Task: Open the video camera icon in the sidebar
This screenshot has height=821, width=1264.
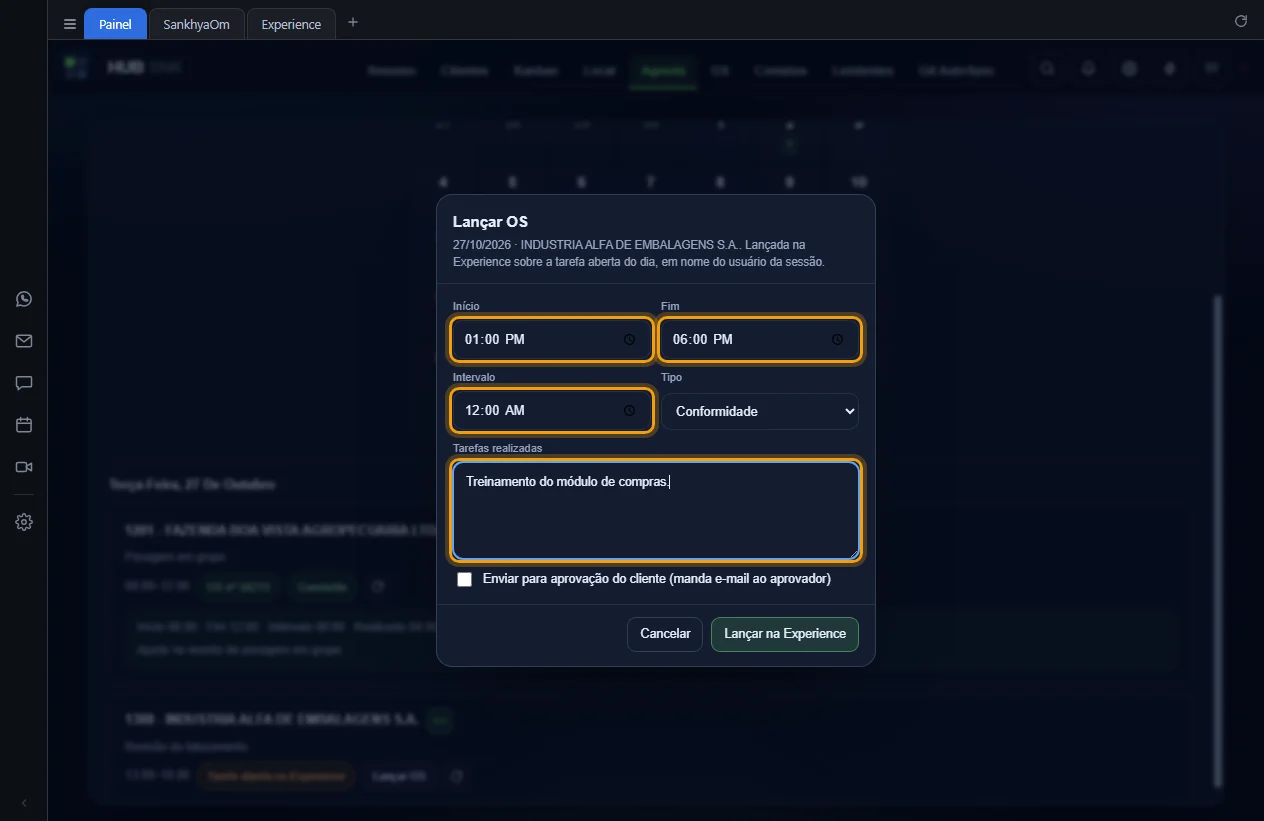Action: 24,467
